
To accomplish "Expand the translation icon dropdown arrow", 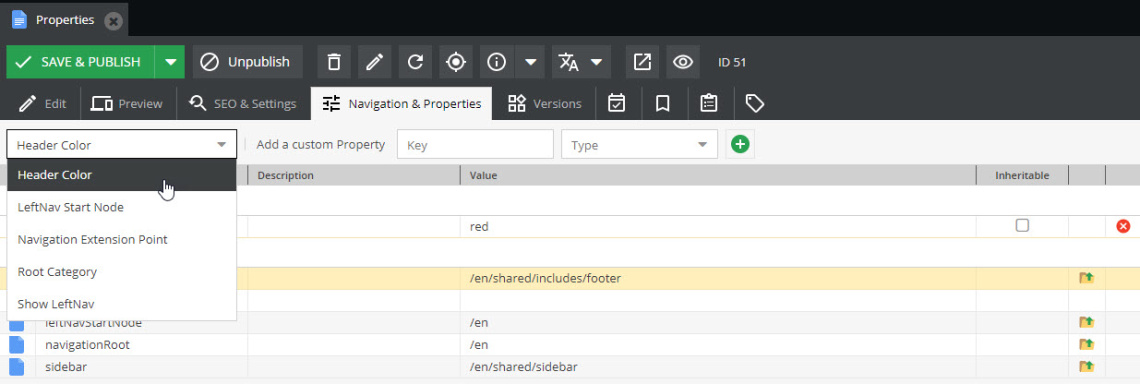I will click(x=596, y=62).
